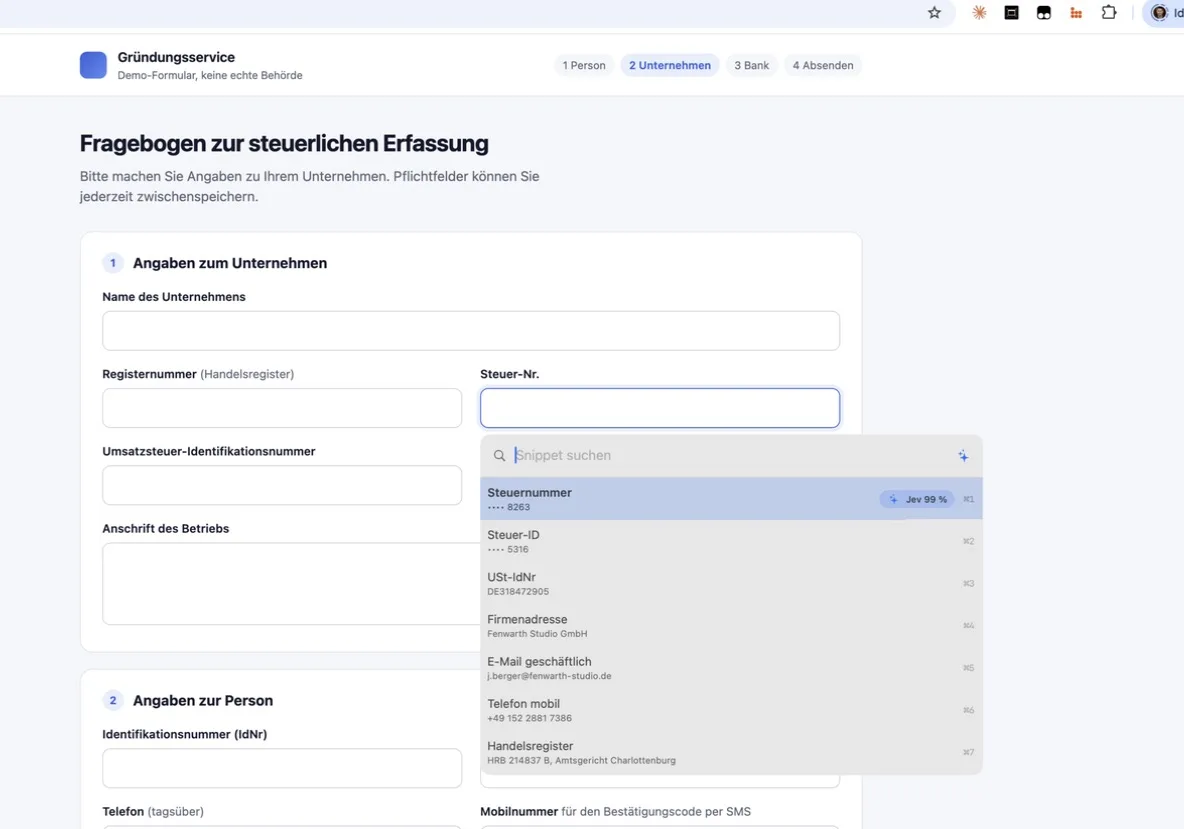This screenshot has width=1184, height=829.
Task: Select the 2 Unternehmen step
Action: (670, 65)
